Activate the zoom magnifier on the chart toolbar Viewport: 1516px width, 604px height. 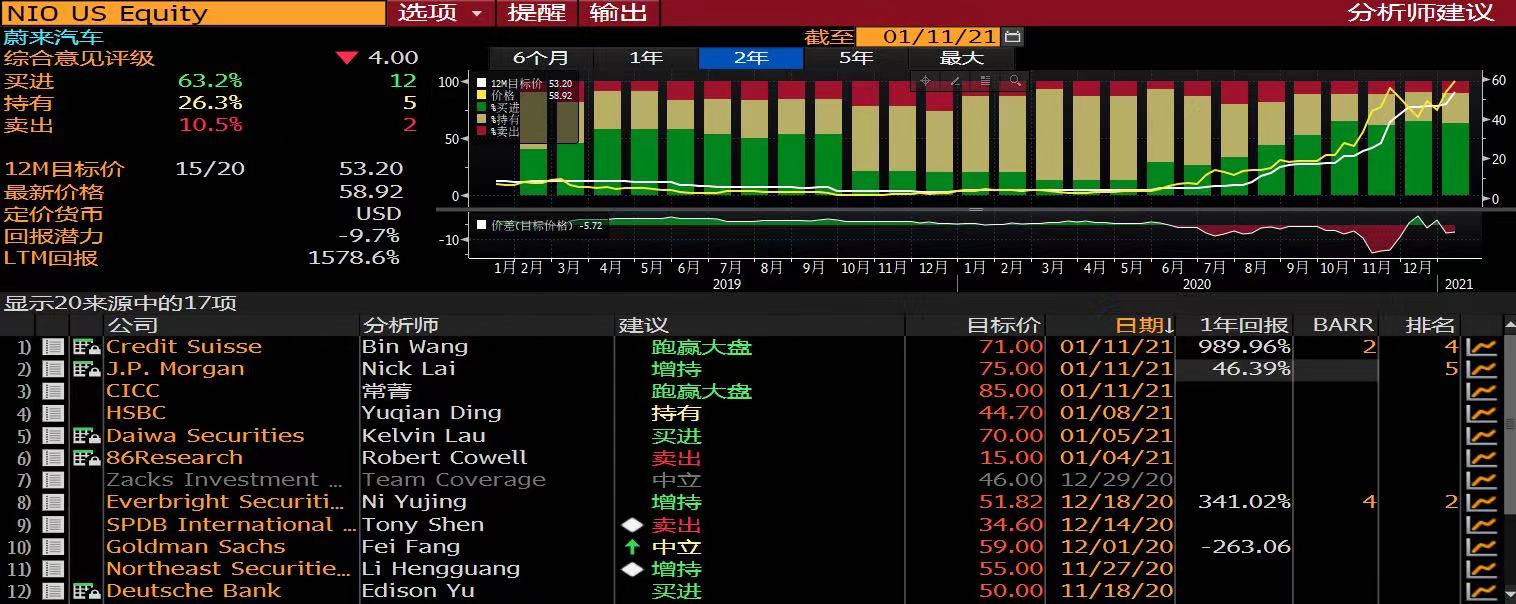[1015, 81]
